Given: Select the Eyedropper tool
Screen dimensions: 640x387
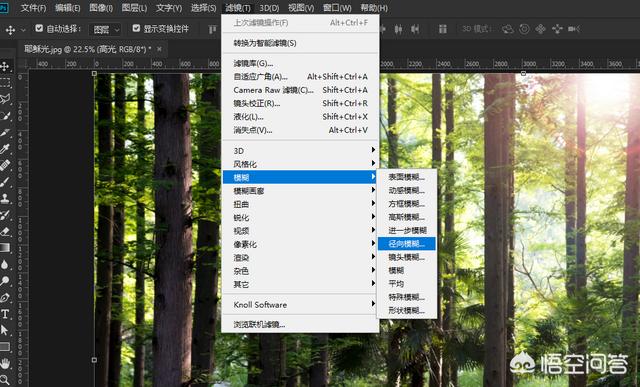Looking at the screenshot, I should 5,149.
